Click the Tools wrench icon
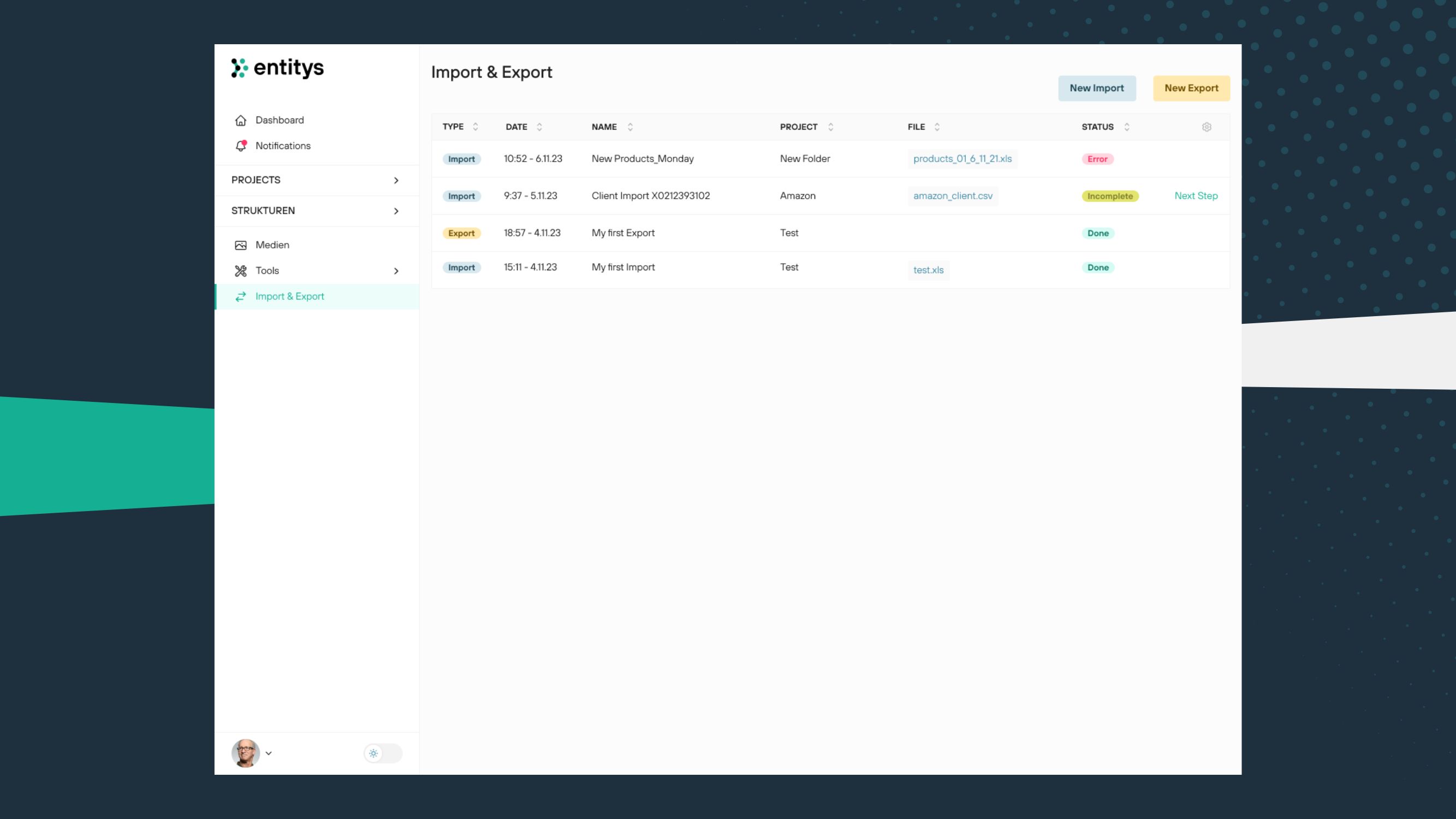The width and height of the screenshot is (1456, 819). click(x=241, y=270)
